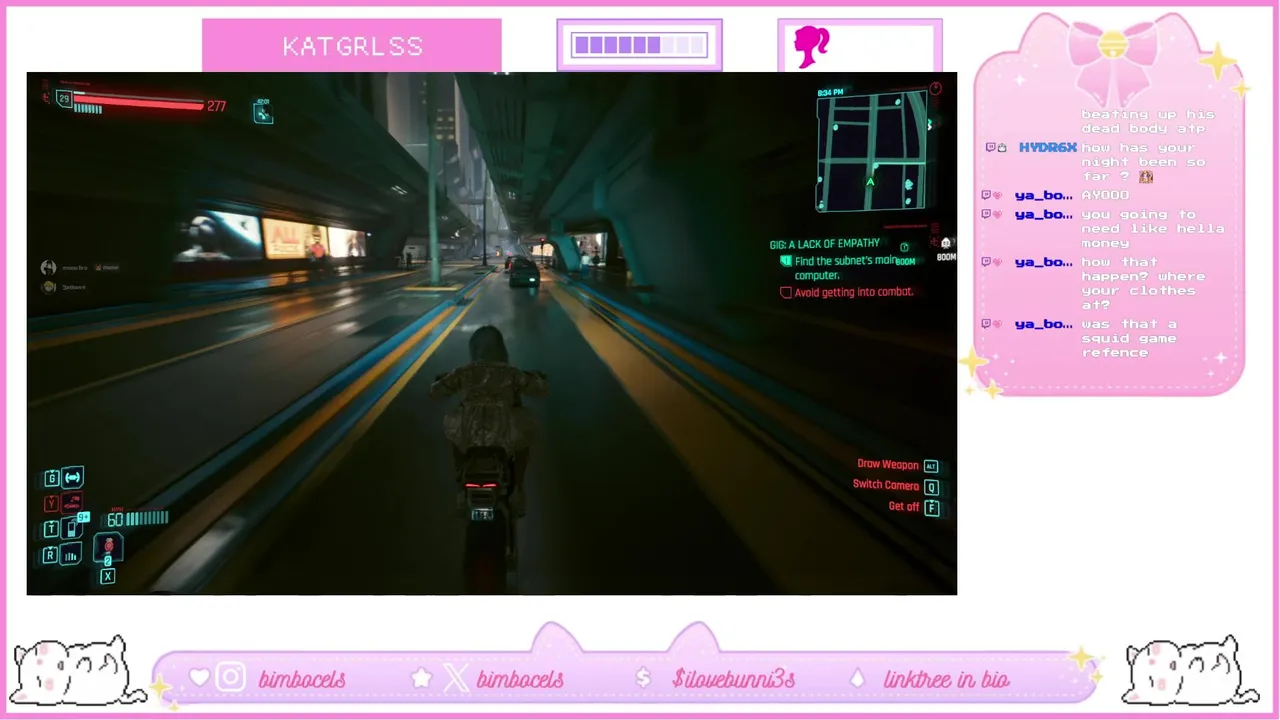Click the badge icons beside HYDR6X

pyautogui.click(x=997, y=148)
